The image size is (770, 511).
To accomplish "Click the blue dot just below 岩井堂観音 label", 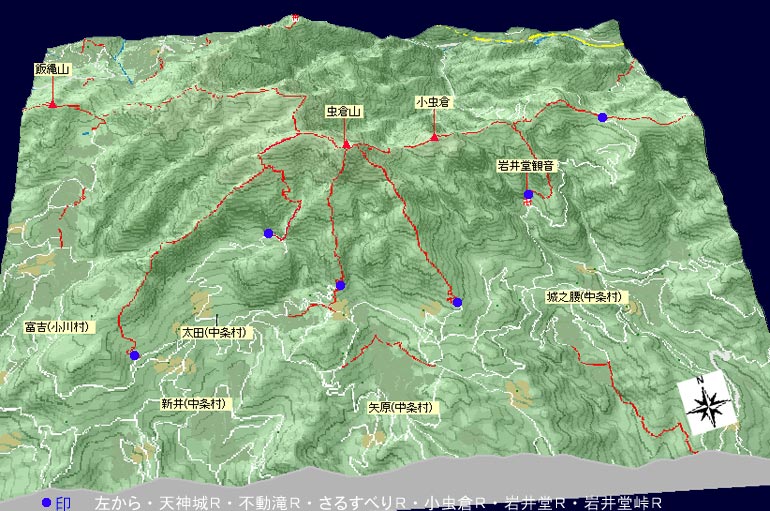I will [x=528, y=195].
